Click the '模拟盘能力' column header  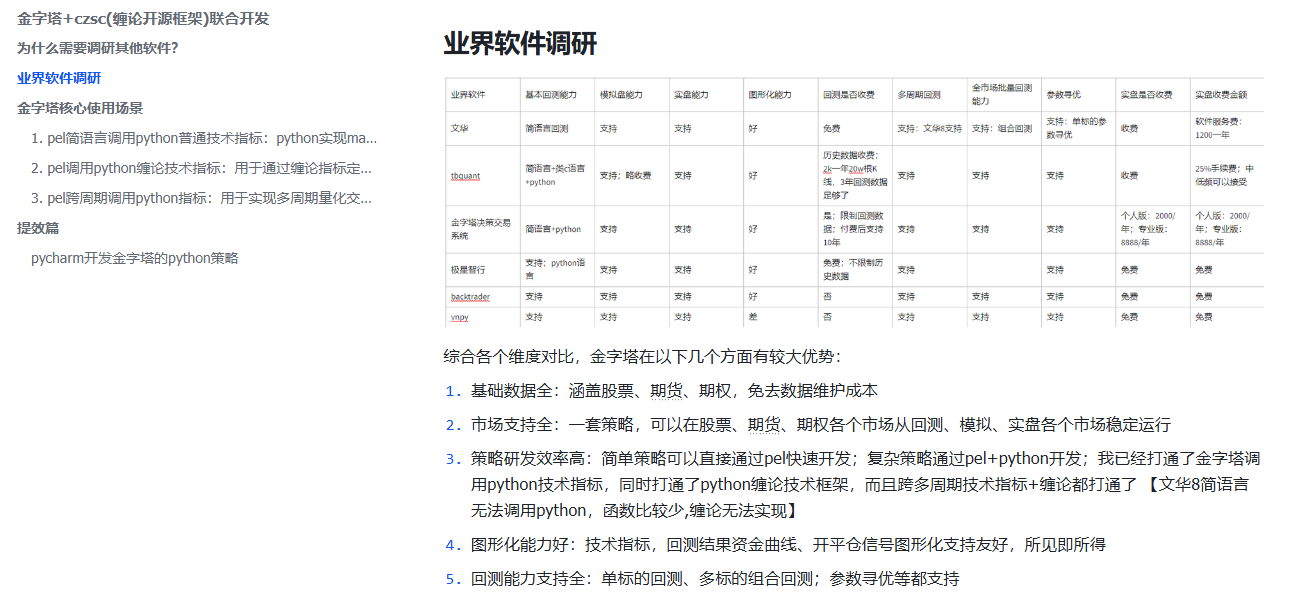coord(631,94)
